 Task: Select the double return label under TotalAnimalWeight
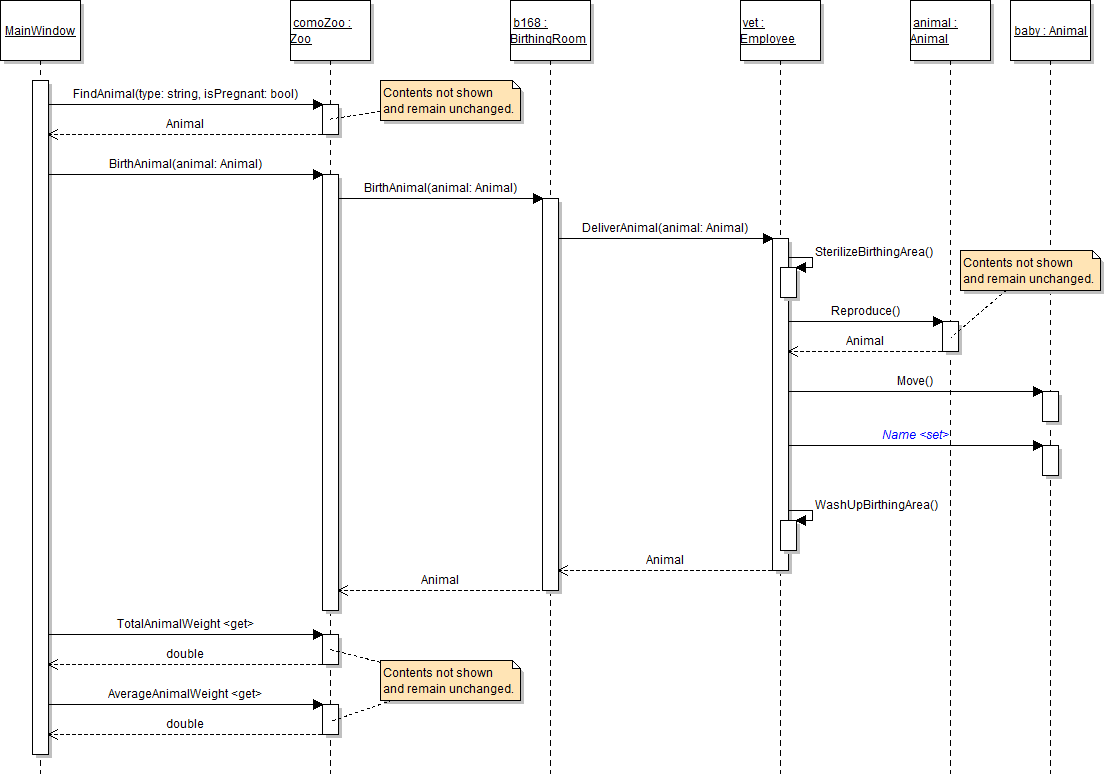click(185, 654)
